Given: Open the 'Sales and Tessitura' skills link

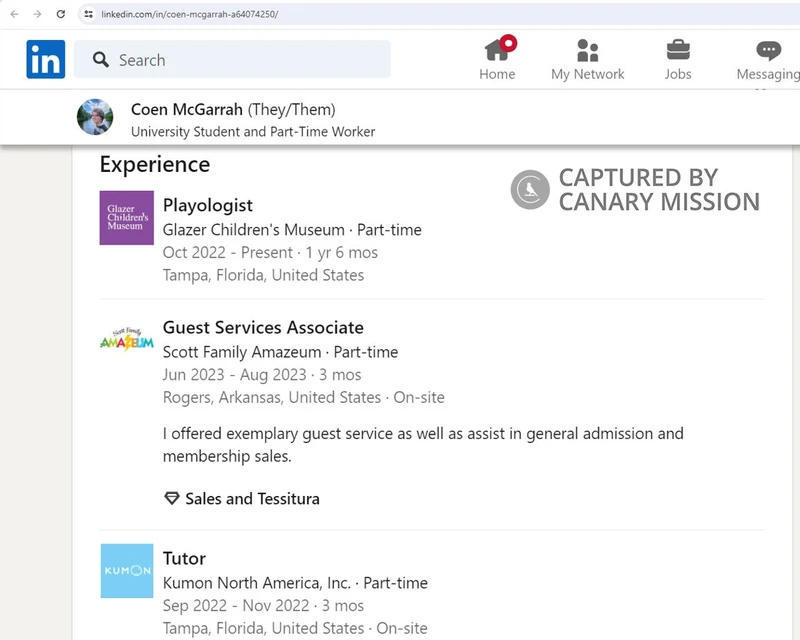Looking at the screenshot, I should pyautogui.click(x=253, y=499).
